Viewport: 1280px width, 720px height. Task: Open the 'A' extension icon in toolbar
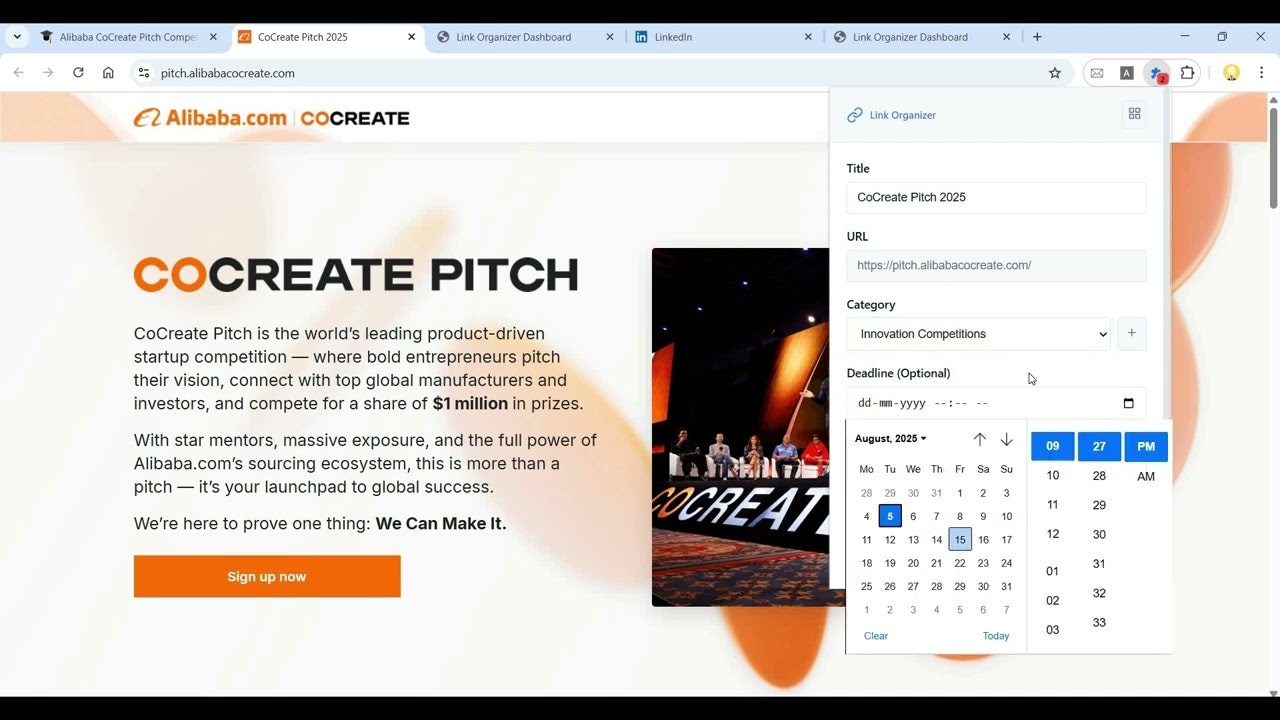(x=1127, y=73)
